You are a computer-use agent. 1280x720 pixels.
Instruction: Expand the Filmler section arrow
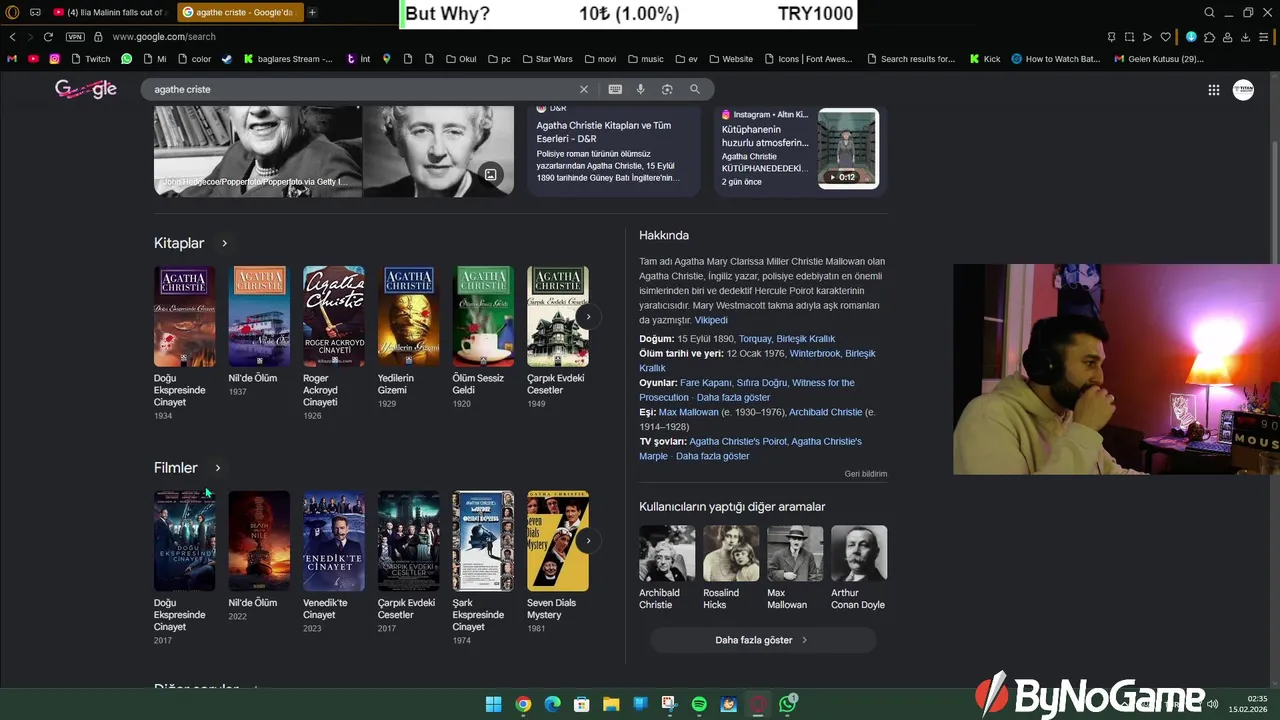(217, 468)
